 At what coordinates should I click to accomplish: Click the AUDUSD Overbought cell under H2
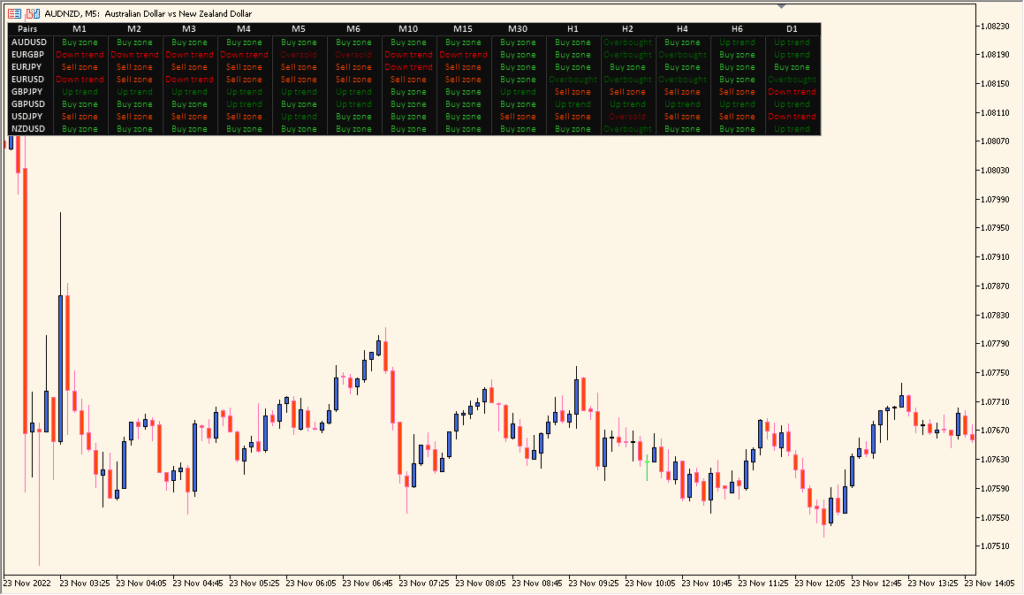pos(627,42)
